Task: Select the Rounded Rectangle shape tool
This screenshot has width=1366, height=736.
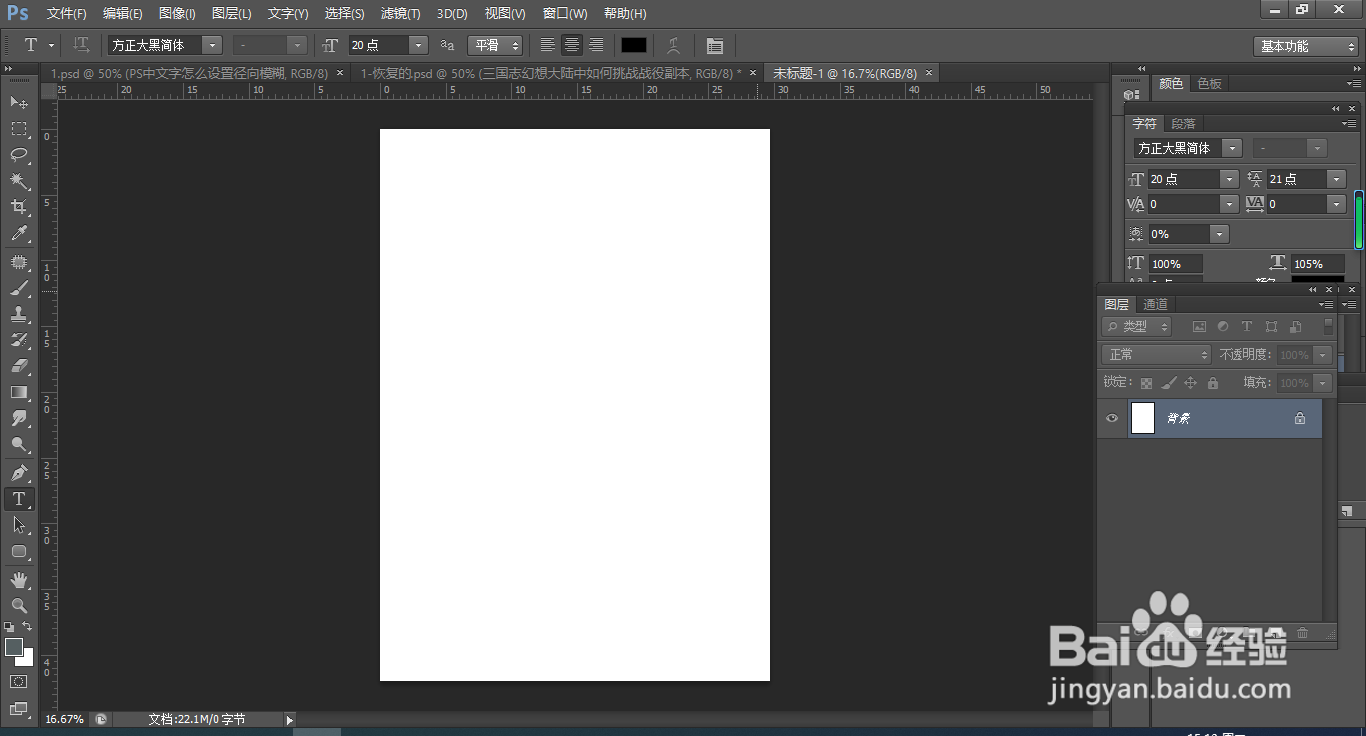Action: click(19, 551)
